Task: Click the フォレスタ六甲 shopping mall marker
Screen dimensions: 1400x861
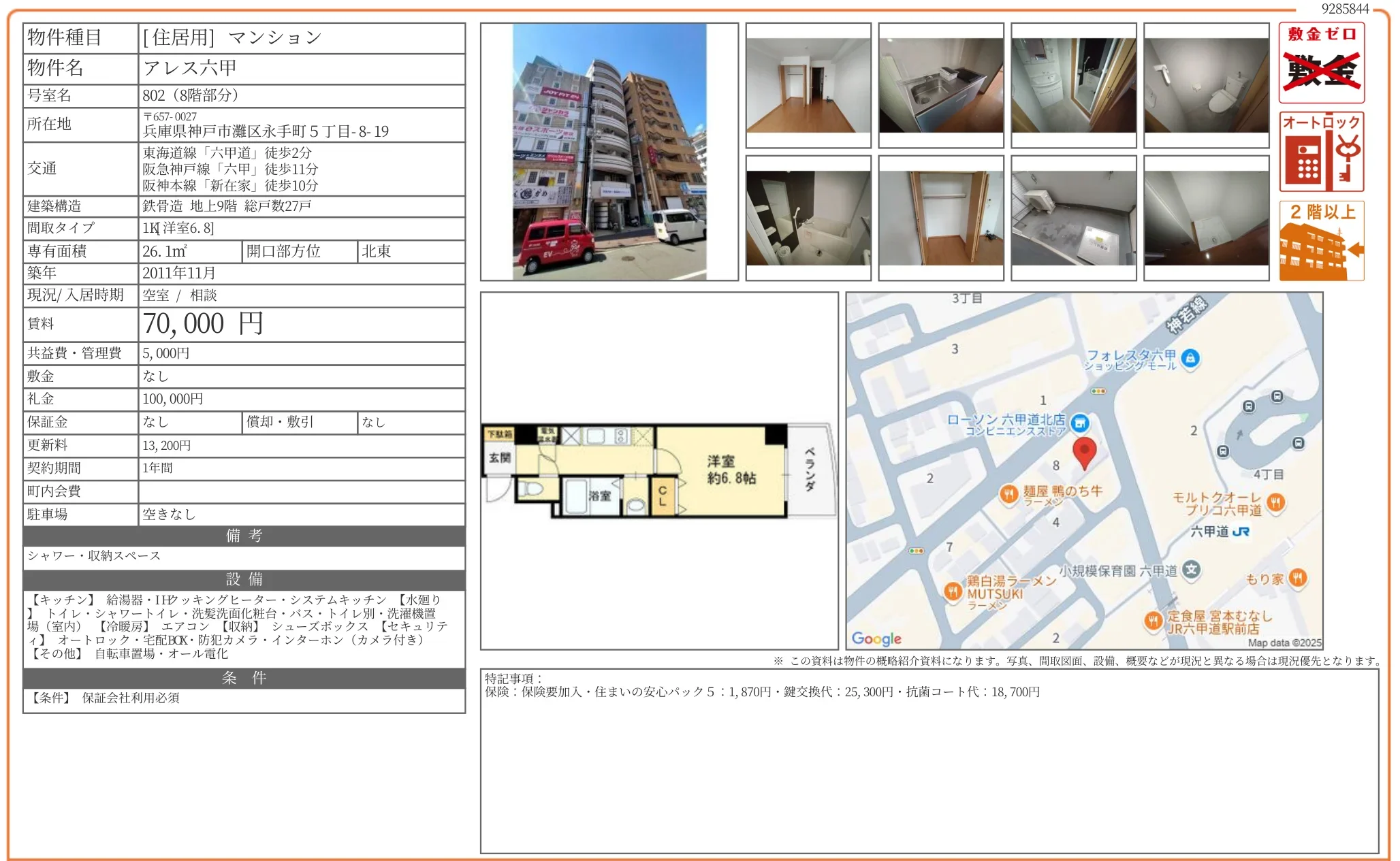Action: [x=1190, y=358]
